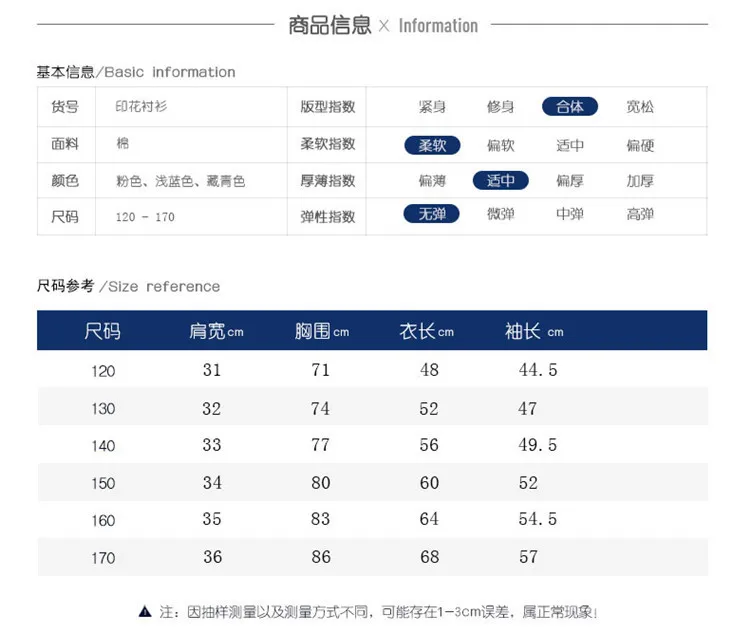The image size is (750, 633).
Task: Click the 微弹 elasticity option
Action: pyautogui.click(x=500, y=214)
